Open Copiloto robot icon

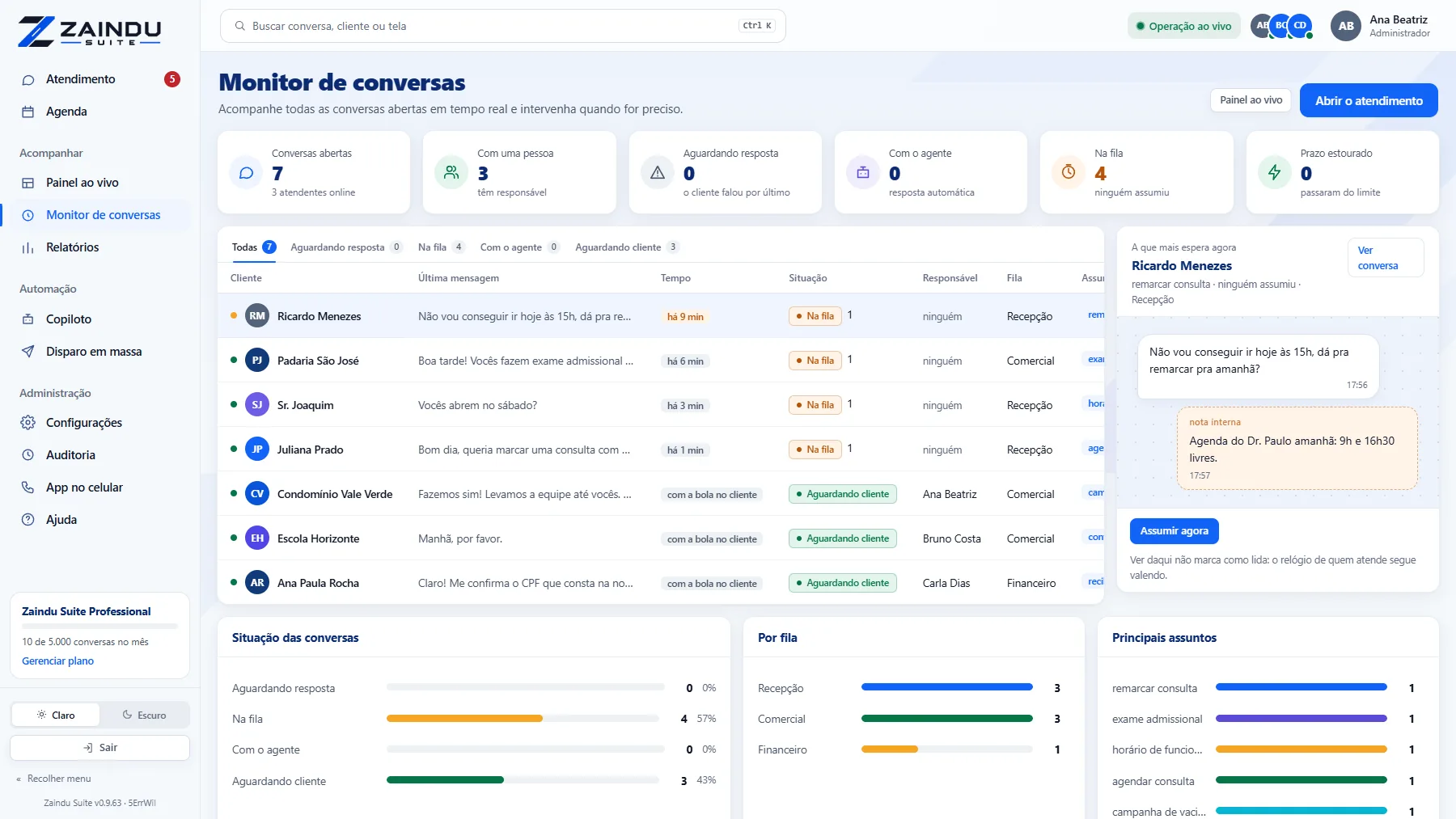pyautogui.click(x=28, y=319)
